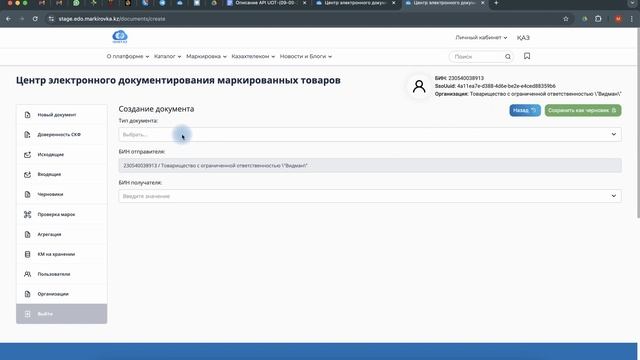Expand the Казахтелеком menu
Screen dimensions: 640x360
253,56
